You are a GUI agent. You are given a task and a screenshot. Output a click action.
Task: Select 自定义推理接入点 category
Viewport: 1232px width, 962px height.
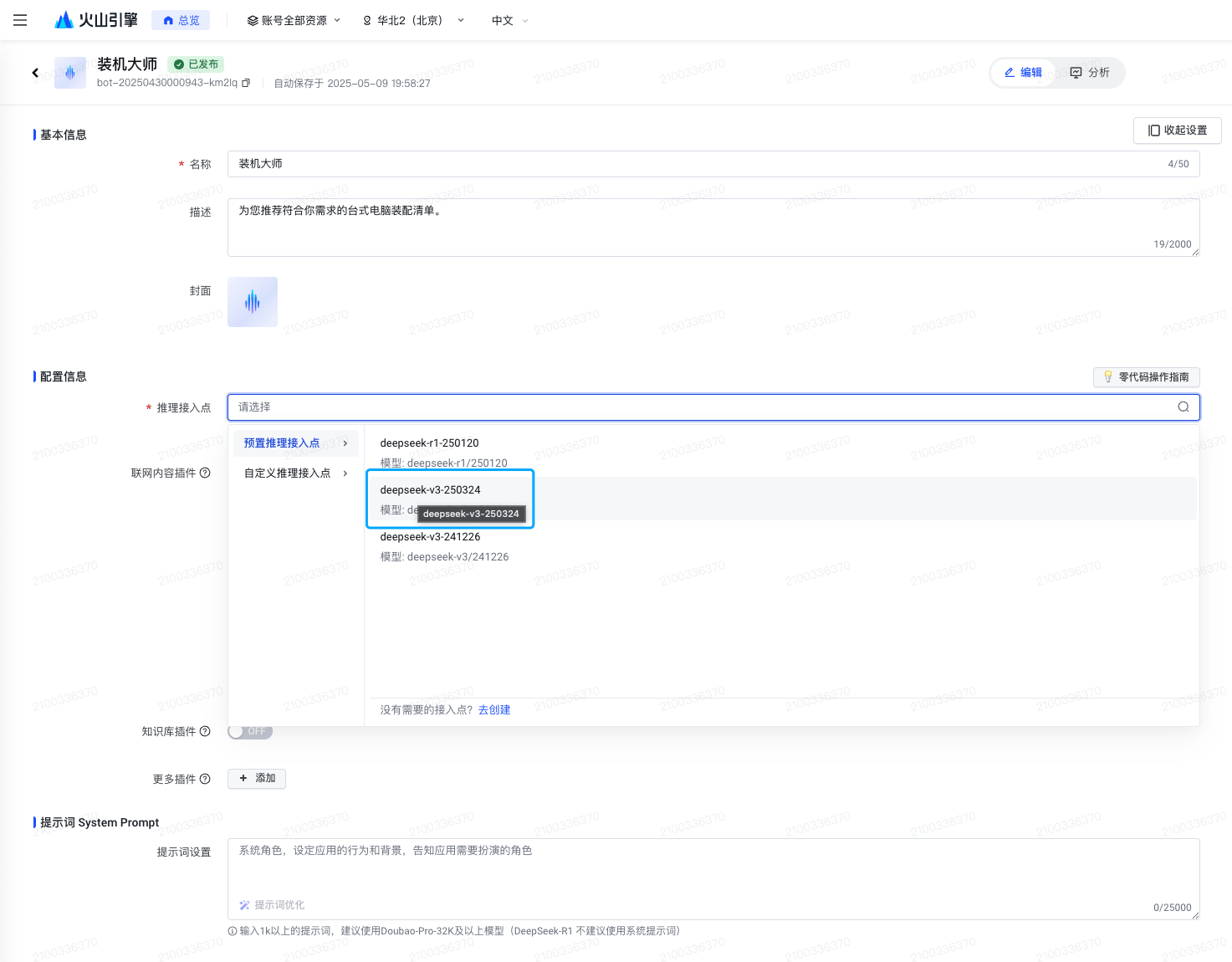click(x=296, y=473)
